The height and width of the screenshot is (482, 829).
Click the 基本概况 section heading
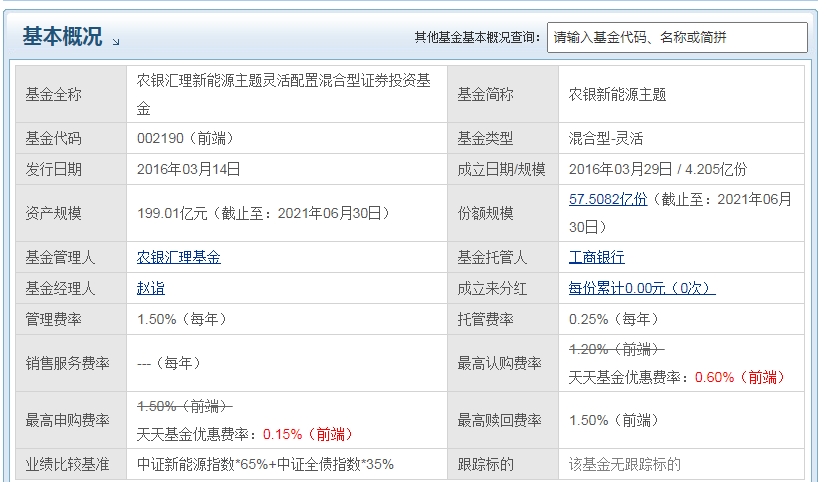(x=62, y=37)
